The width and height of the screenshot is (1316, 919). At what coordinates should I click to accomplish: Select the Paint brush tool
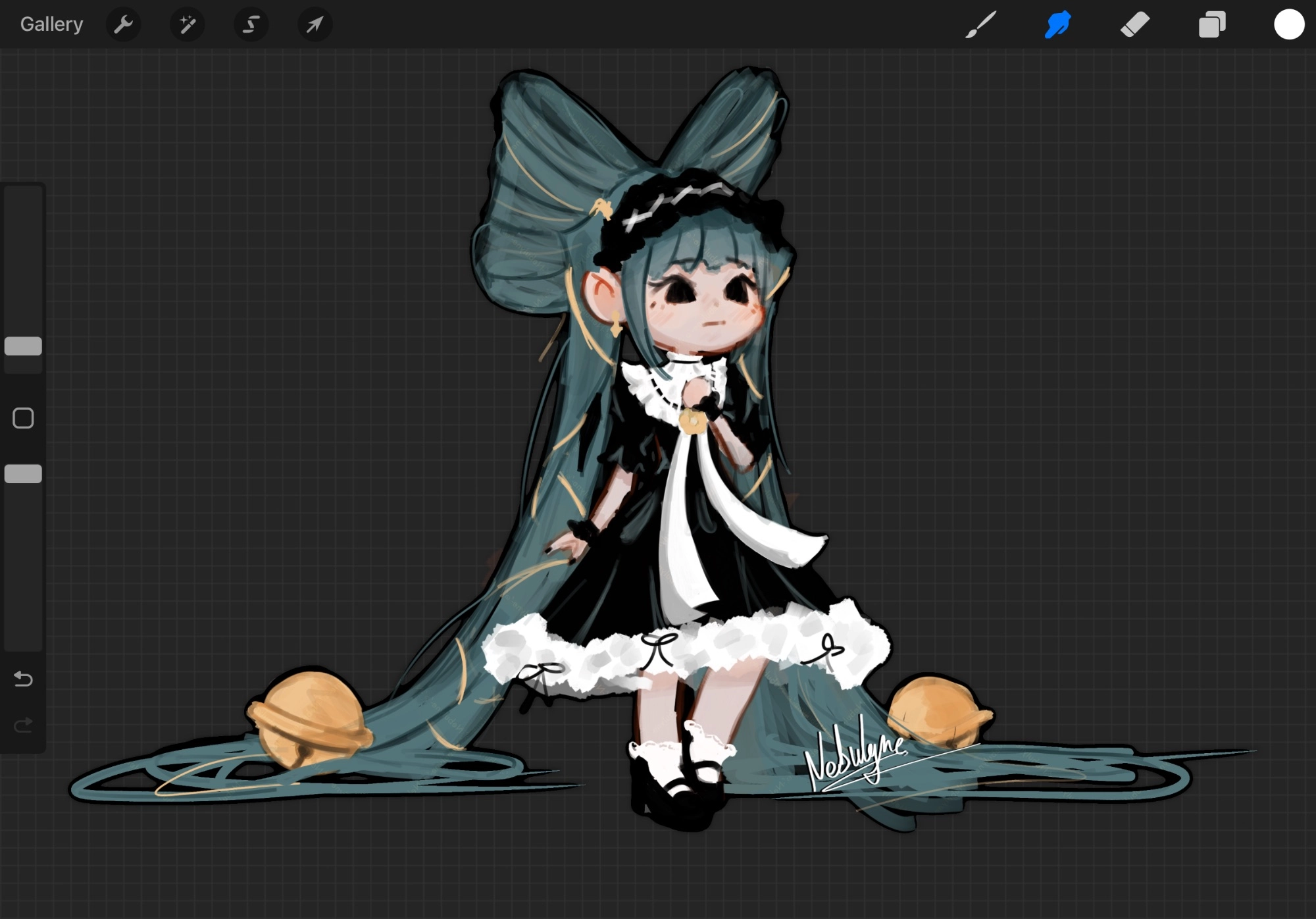pyautogui.click(x=980, y=24)
